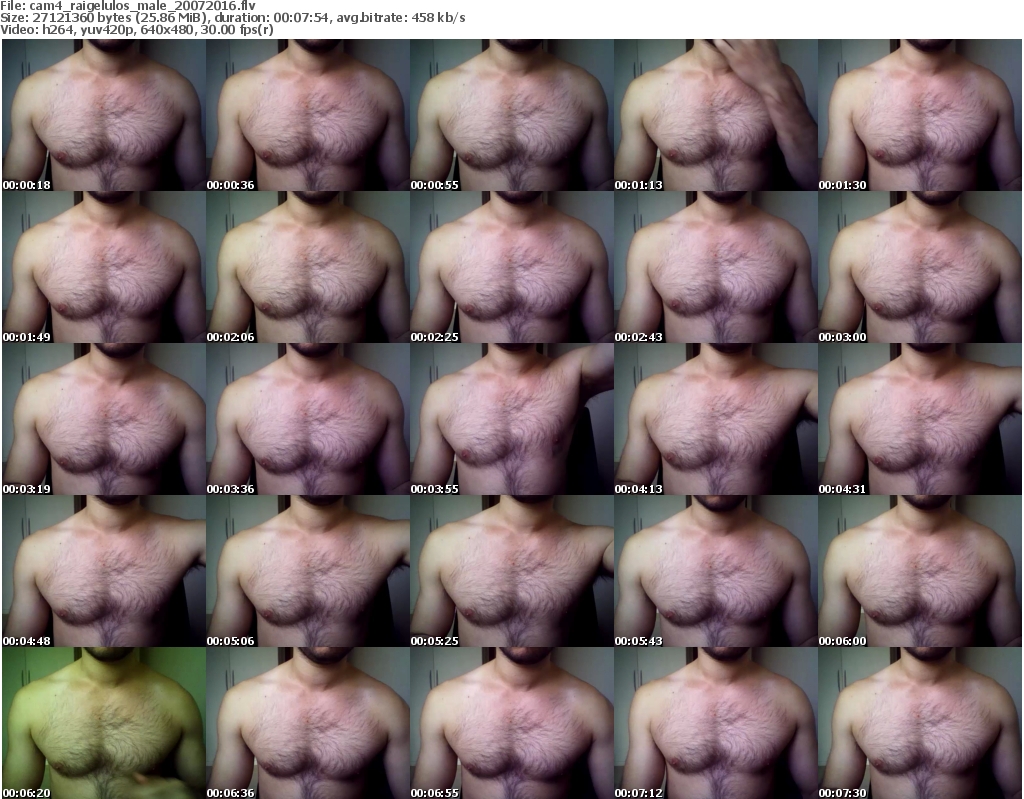Choose the frame at timestamp 00:05:25
This screenshot has height=799, width=1024.
tap(512, 571)
